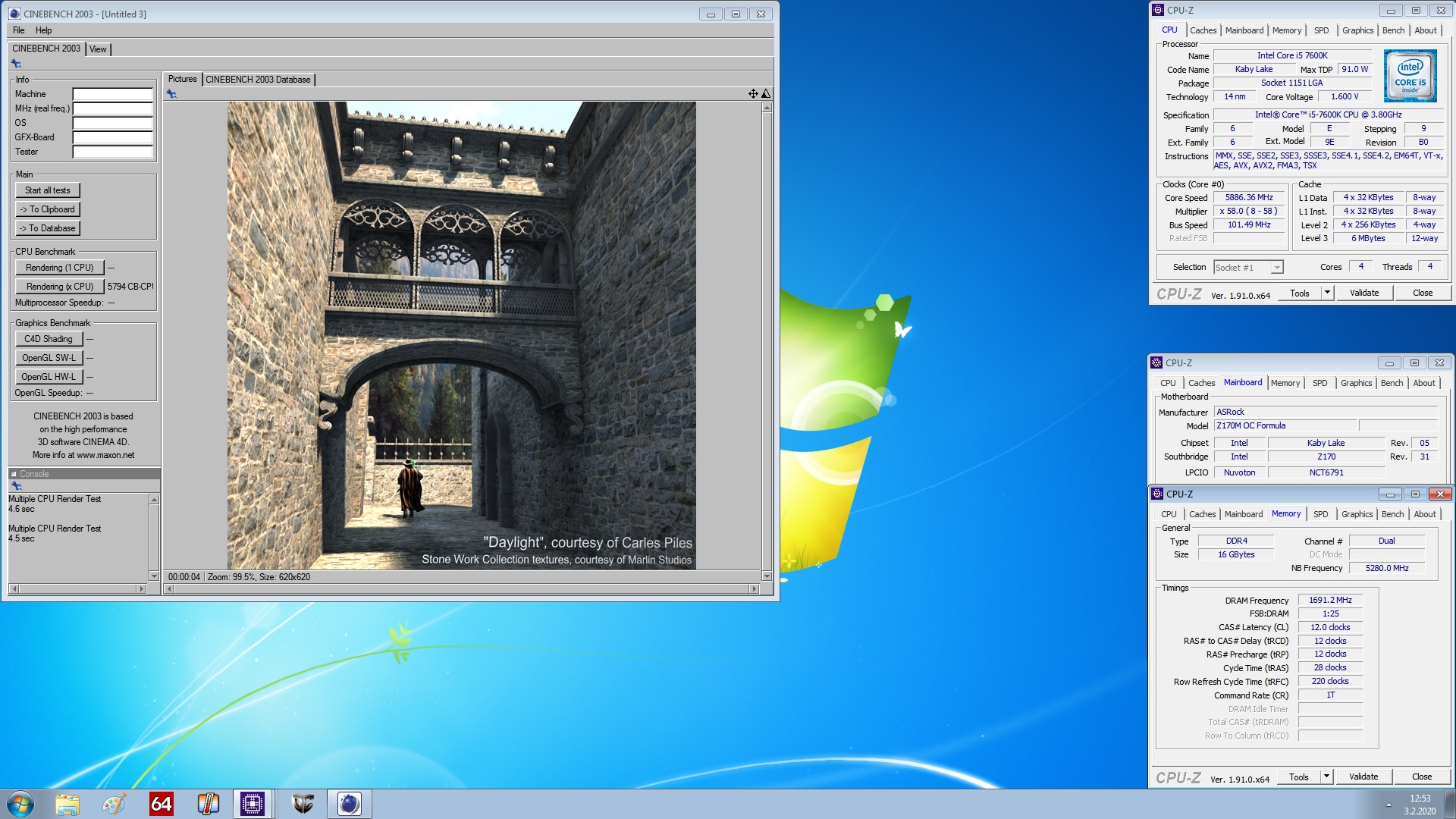Screen dimensions: 1456x819
Task: Select the Pictures tab
Action: point(182,79)
